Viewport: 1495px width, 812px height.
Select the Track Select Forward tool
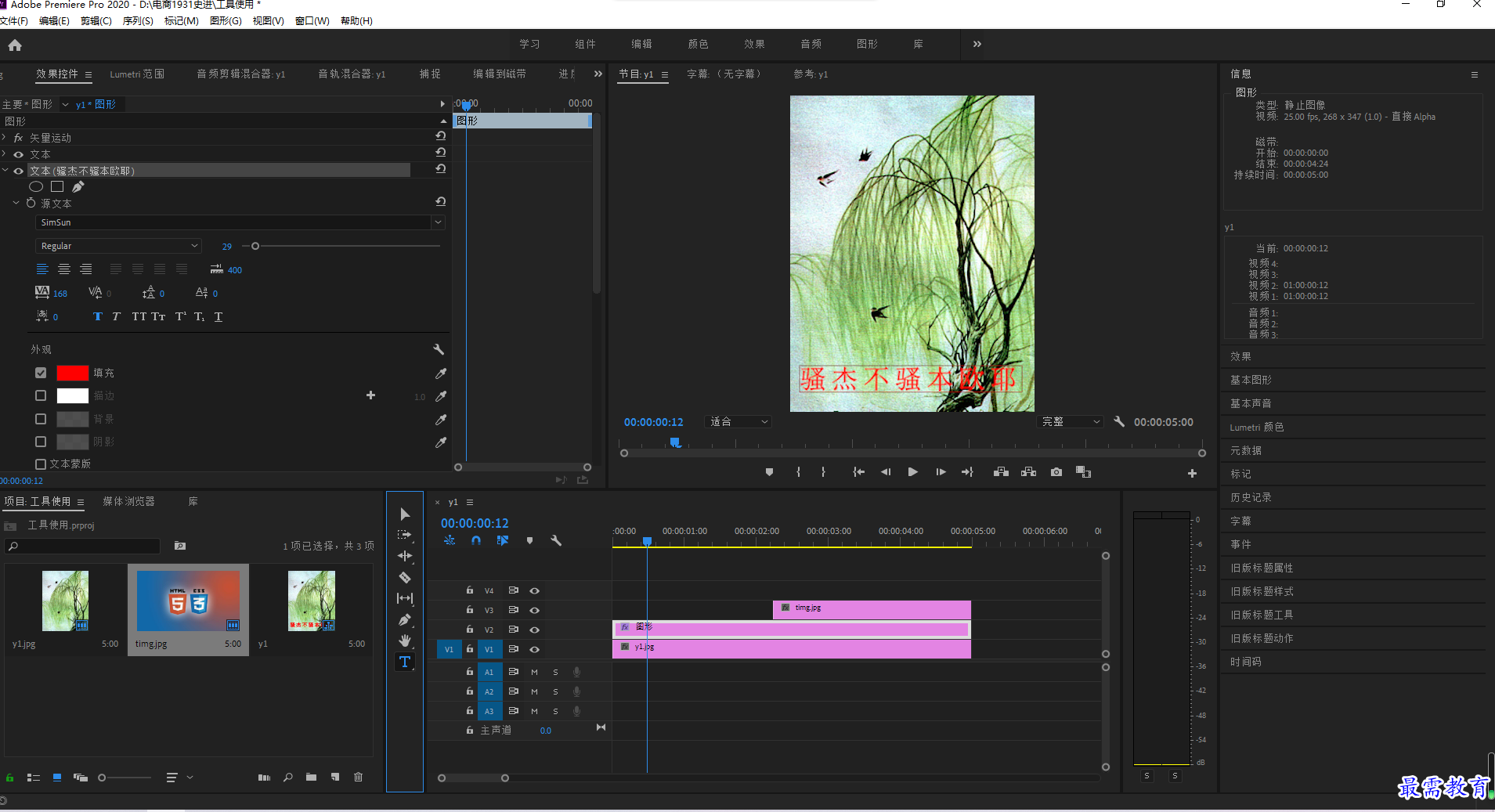click(405, 535)
